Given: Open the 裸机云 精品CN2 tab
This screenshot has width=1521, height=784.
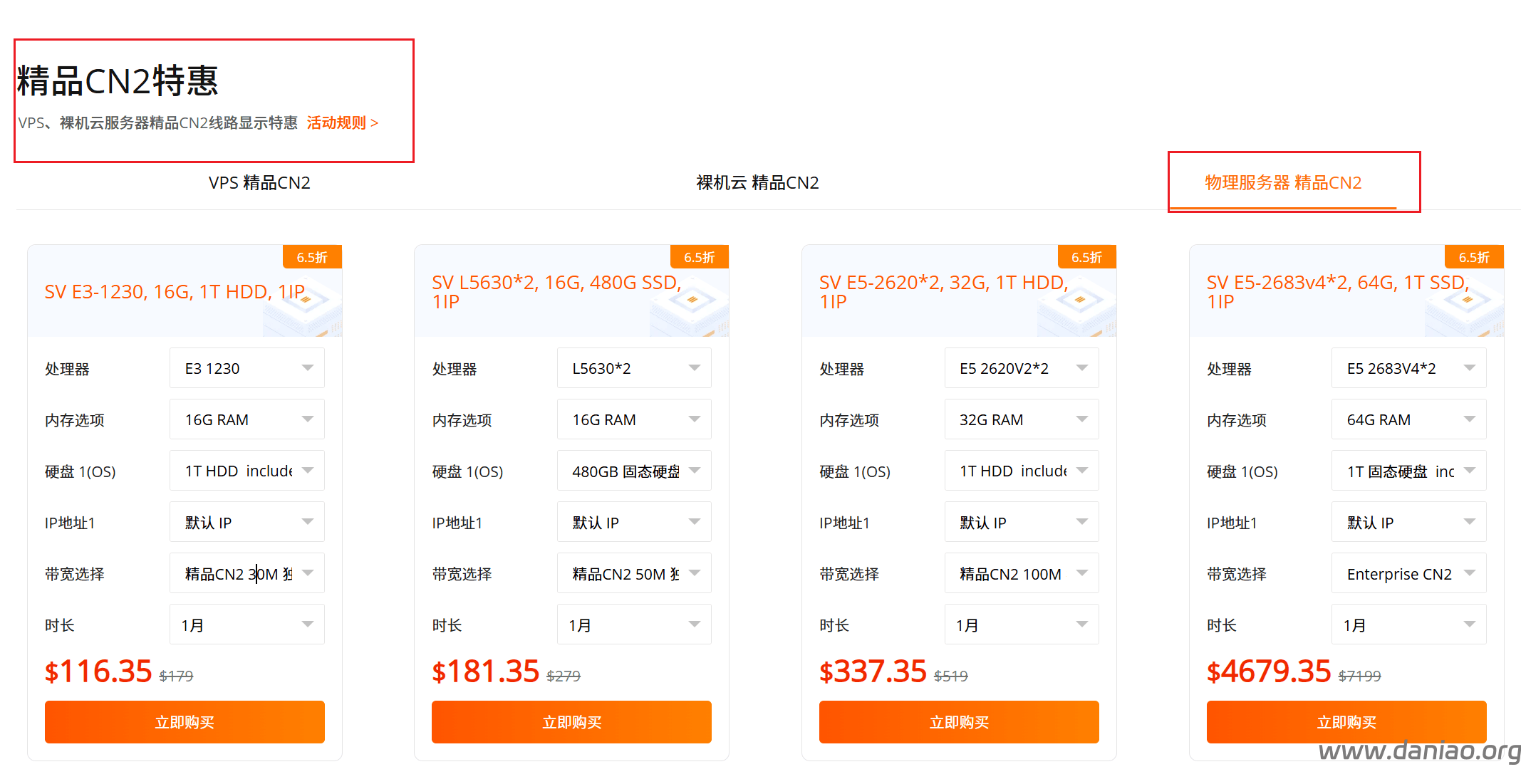Looking at the screenshot, I should 757,183.
